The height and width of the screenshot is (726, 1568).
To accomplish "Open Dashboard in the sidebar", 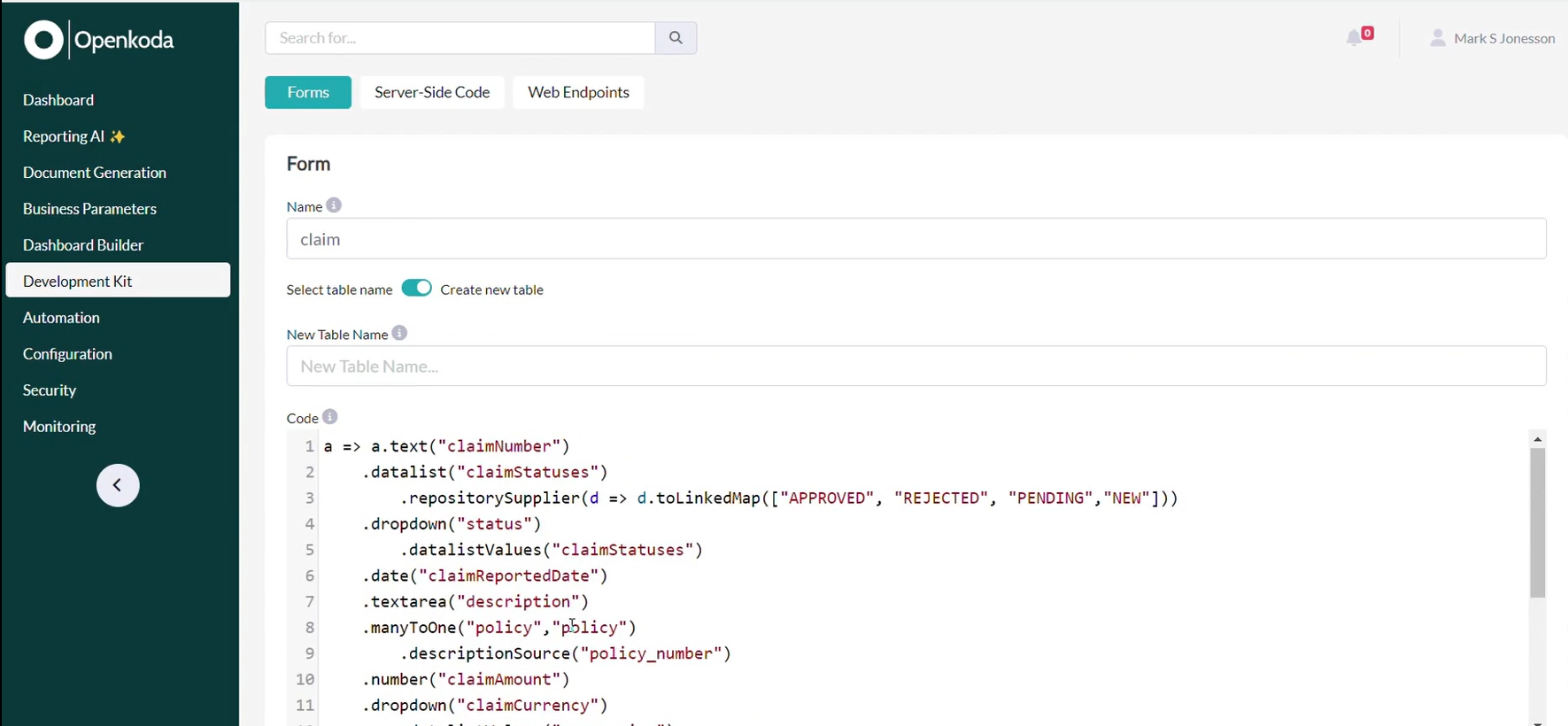I will tap(58, 100).
